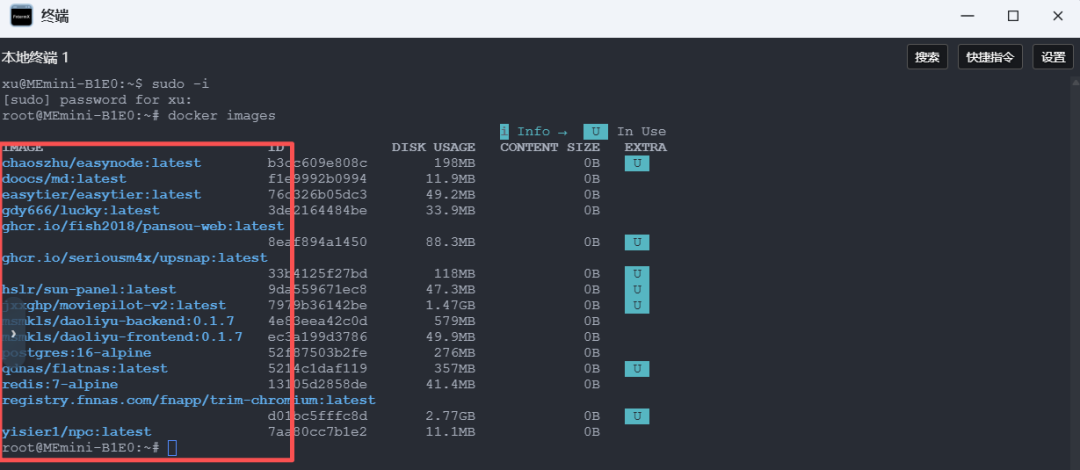Screen dimensions: 1080x470
Task: Click the EXTRA column header
Action: click(645, 147)
